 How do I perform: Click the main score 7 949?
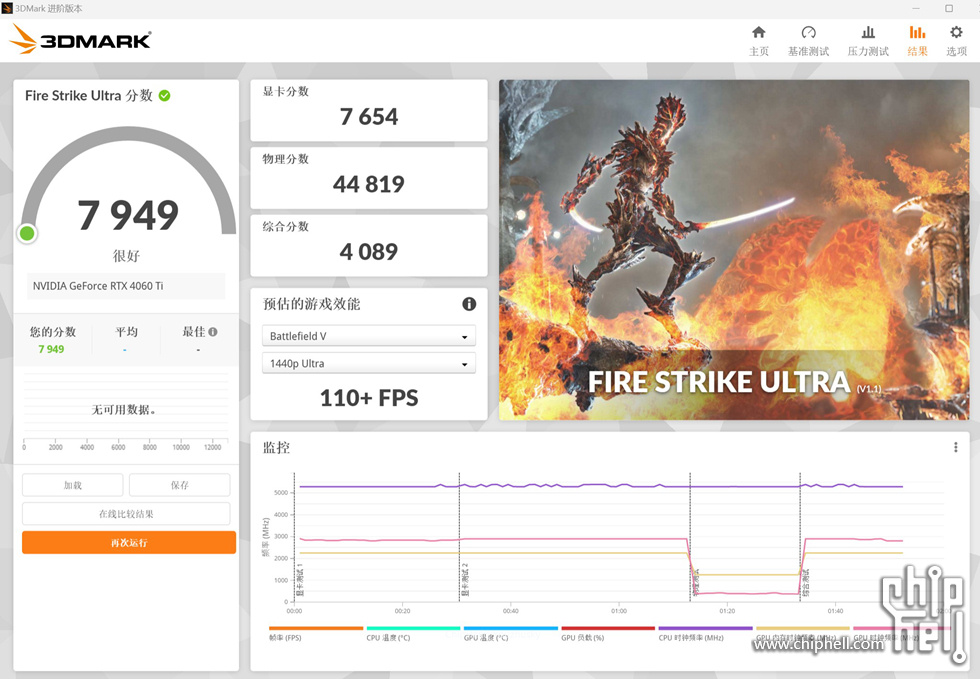click(x=128, y=215)
